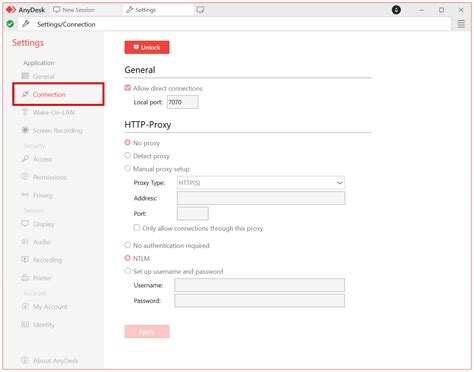Select Connection in settings sidebar
The image size is (474, 372).
(x=58, y=94)
